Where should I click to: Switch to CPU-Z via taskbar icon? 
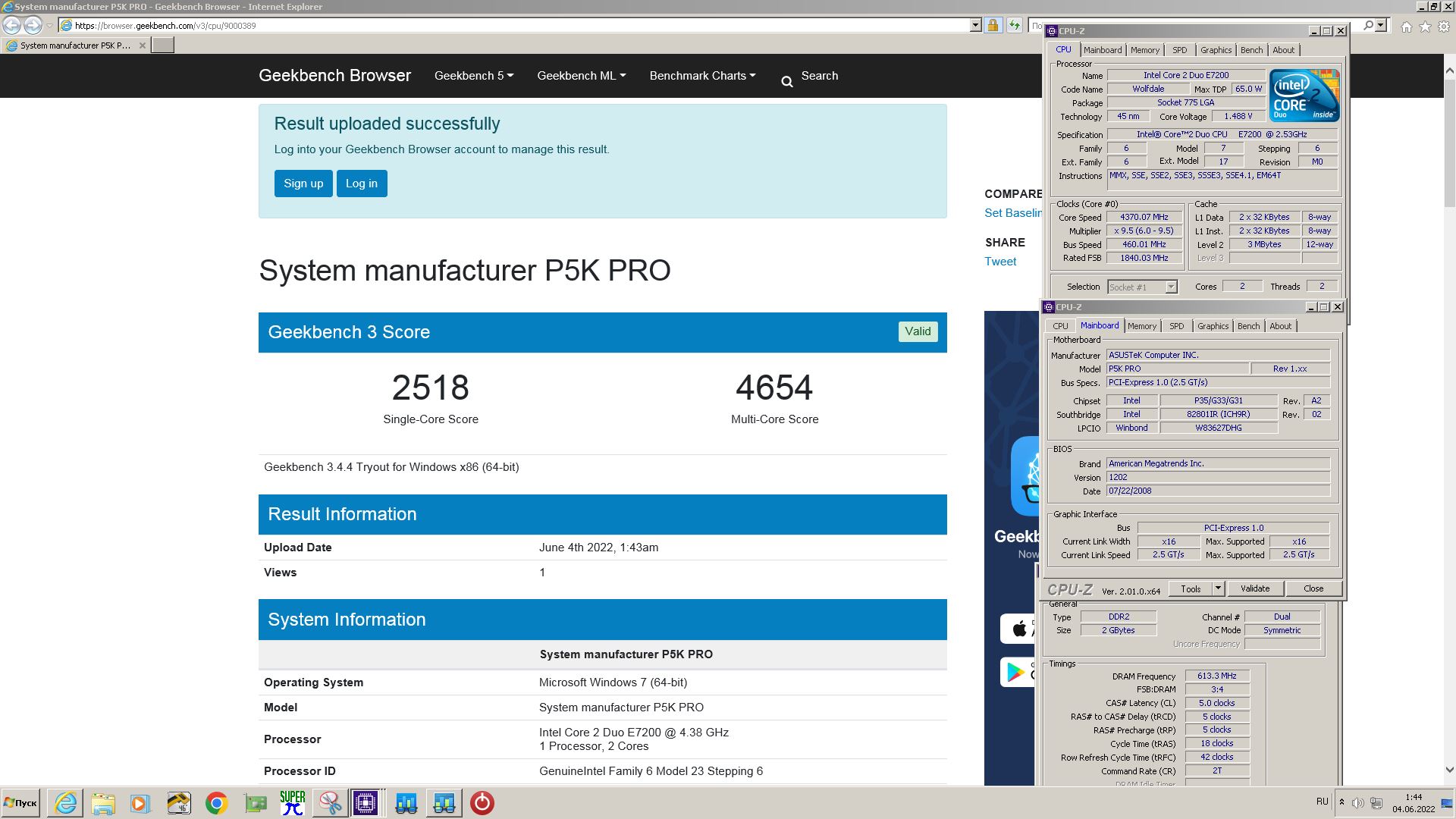pyautogui.click(x=366, y=803)
